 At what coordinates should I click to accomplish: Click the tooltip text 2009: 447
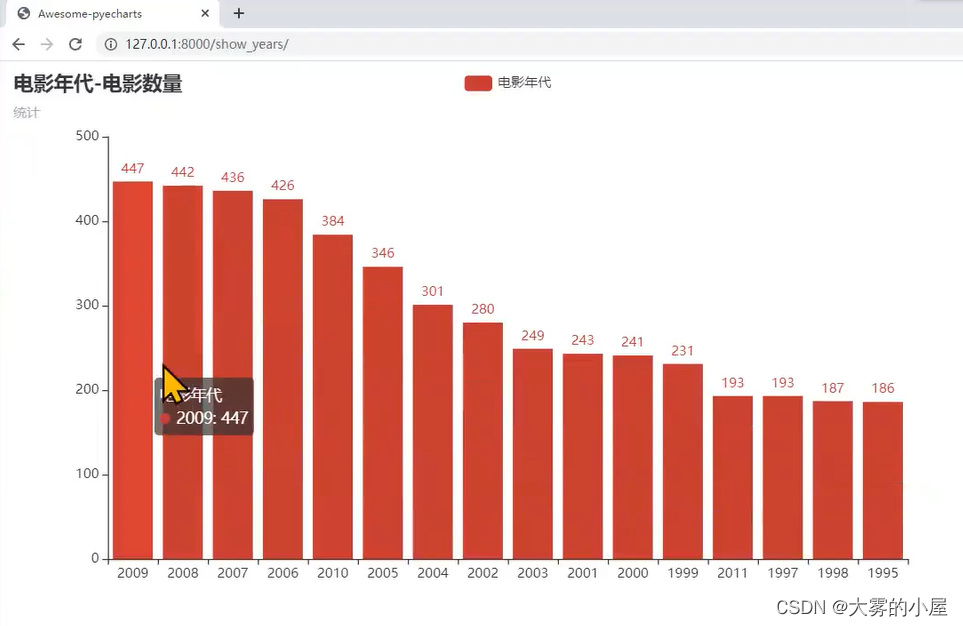coord(212,418)
